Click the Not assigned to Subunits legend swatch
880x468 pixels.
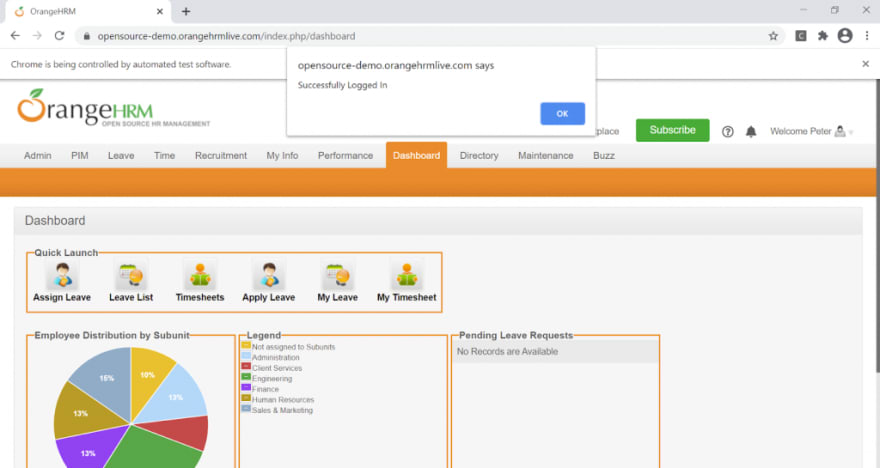[x=246, y=345]
